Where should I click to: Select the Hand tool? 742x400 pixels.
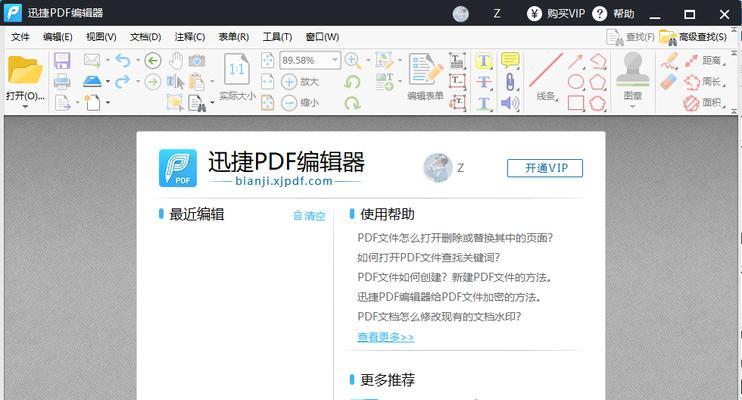click(176, 60)
